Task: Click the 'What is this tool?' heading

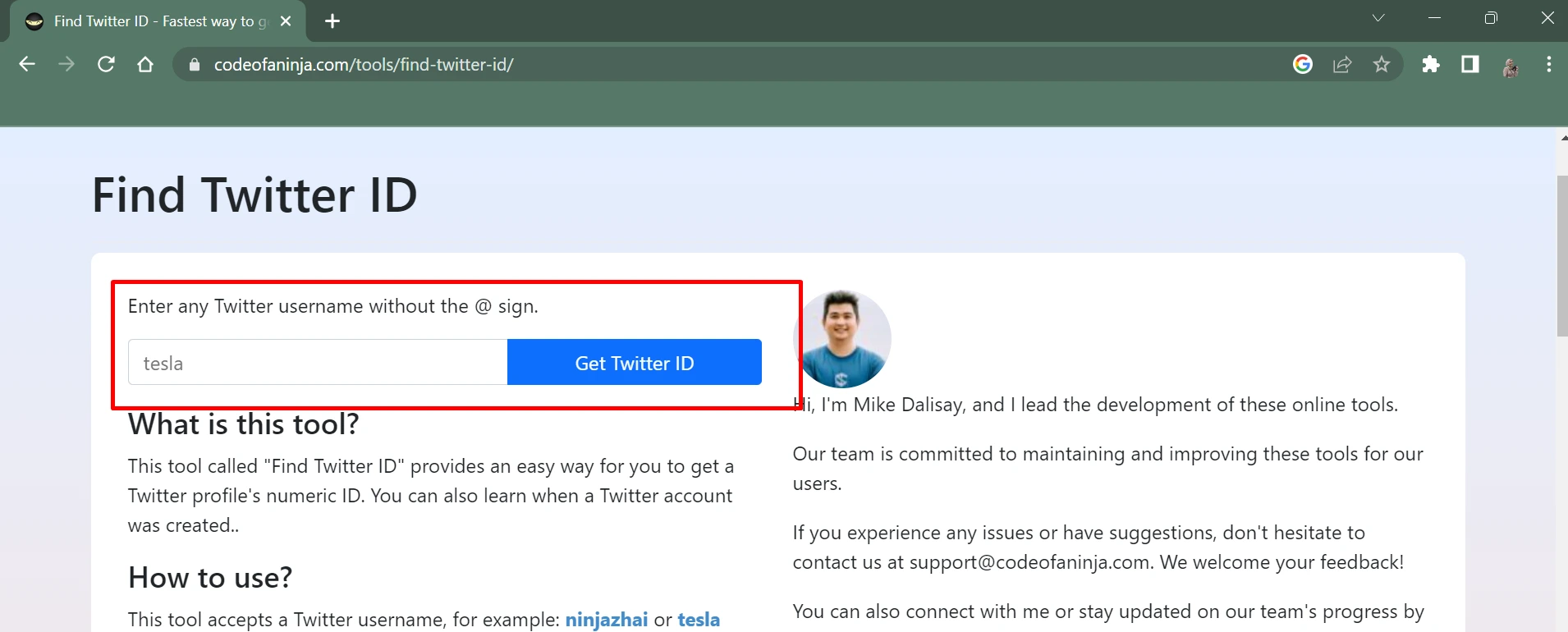Action: click(x=244, y=424)
